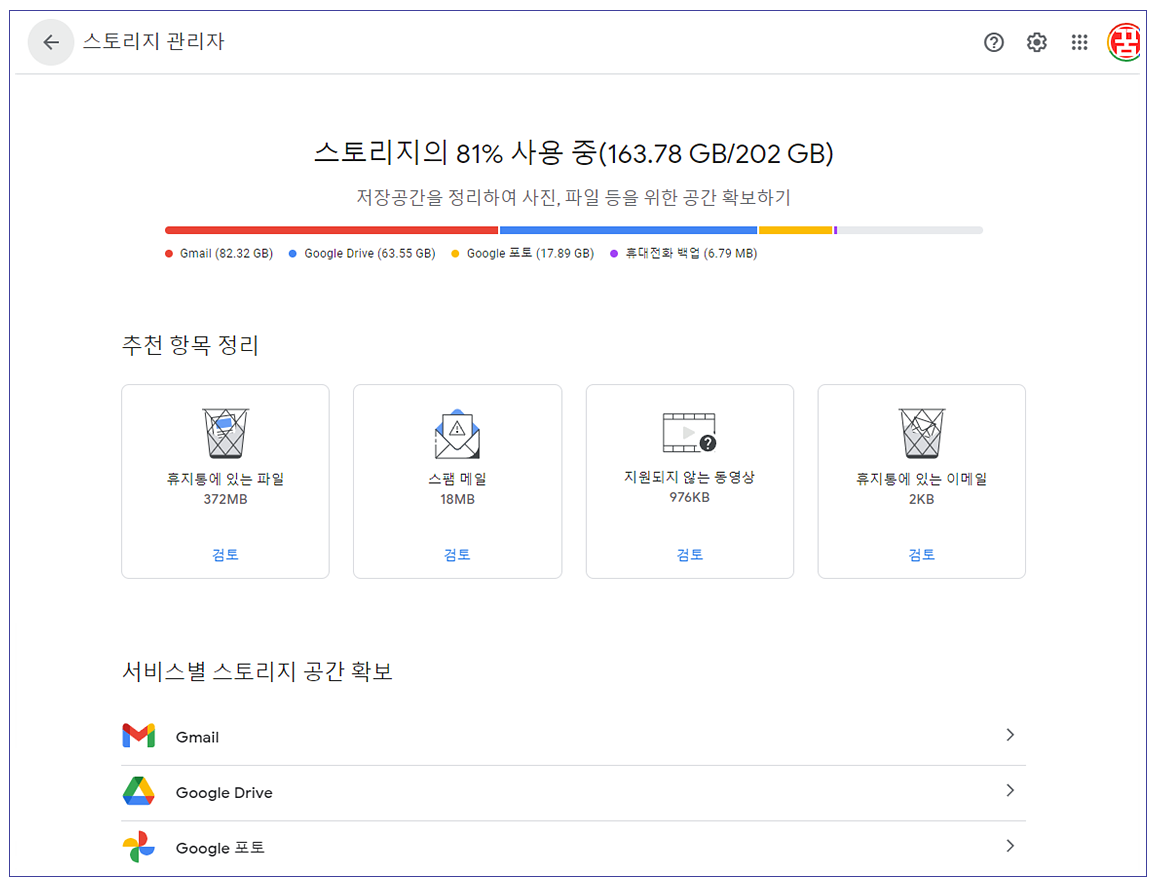Image resolution: width=1155 pixels, height=887 pixels.
Task: Click the 휴대전화 백업 (6.79 MB) legend
Action: (684, 253)
